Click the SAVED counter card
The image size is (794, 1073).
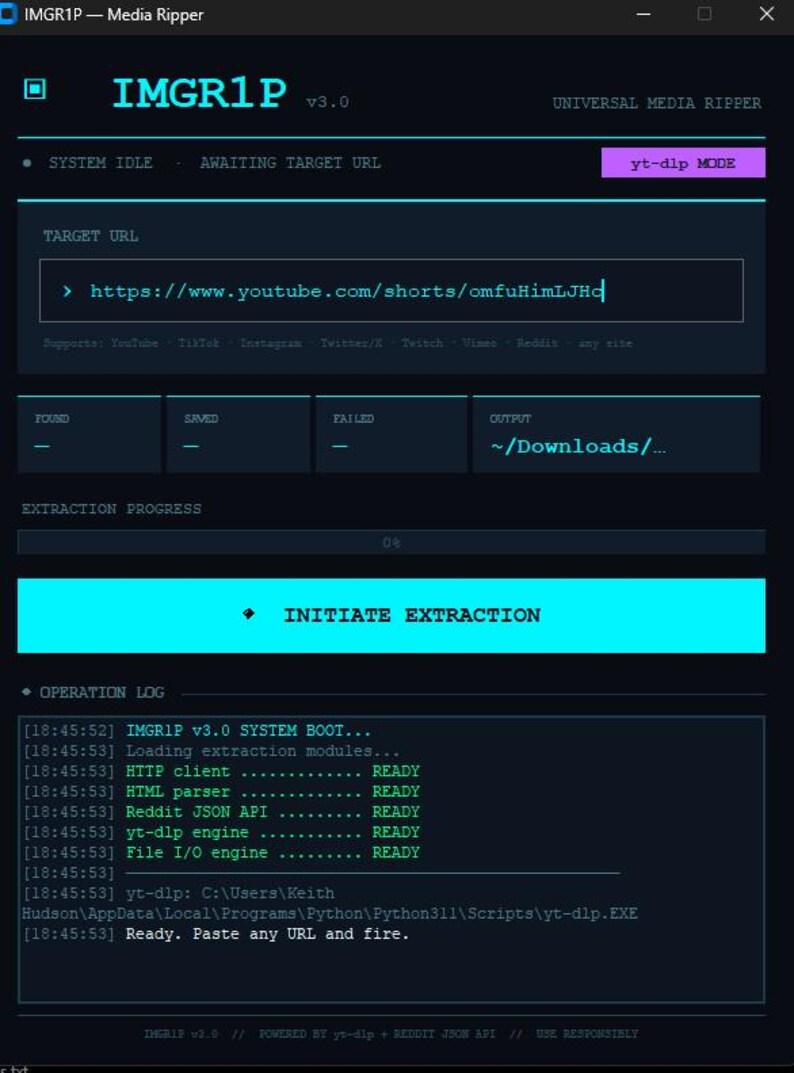[238, 434]
